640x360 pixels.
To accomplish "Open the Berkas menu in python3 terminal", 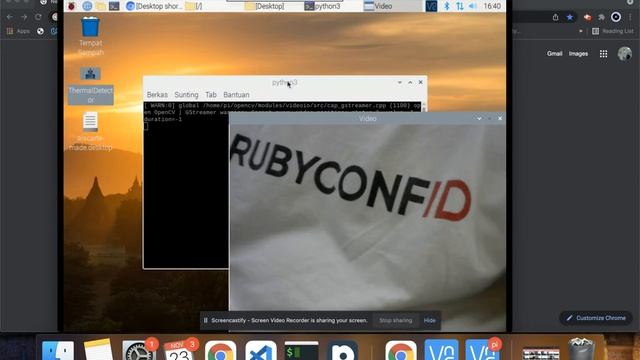I will (x=157, y=95).
